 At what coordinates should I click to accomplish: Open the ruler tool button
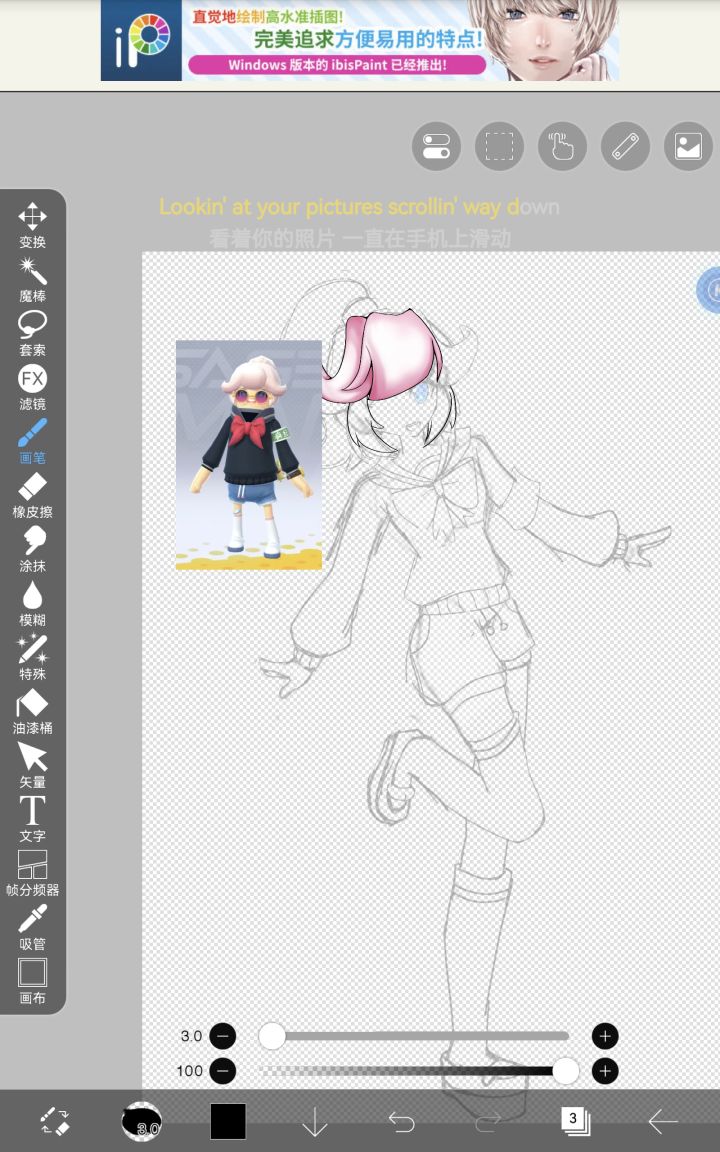click(625, 146)
